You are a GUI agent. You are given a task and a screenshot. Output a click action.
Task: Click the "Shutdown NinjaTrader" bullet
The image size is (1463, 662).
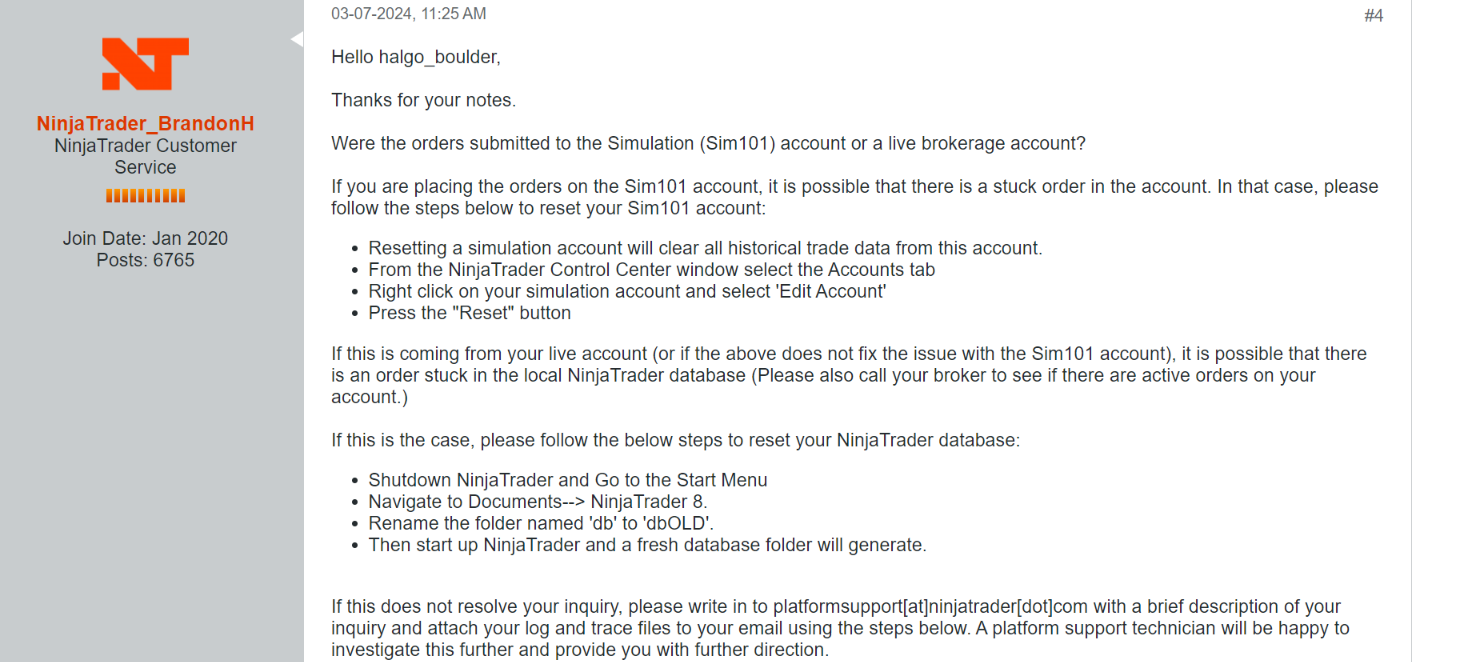click(567, 480)
